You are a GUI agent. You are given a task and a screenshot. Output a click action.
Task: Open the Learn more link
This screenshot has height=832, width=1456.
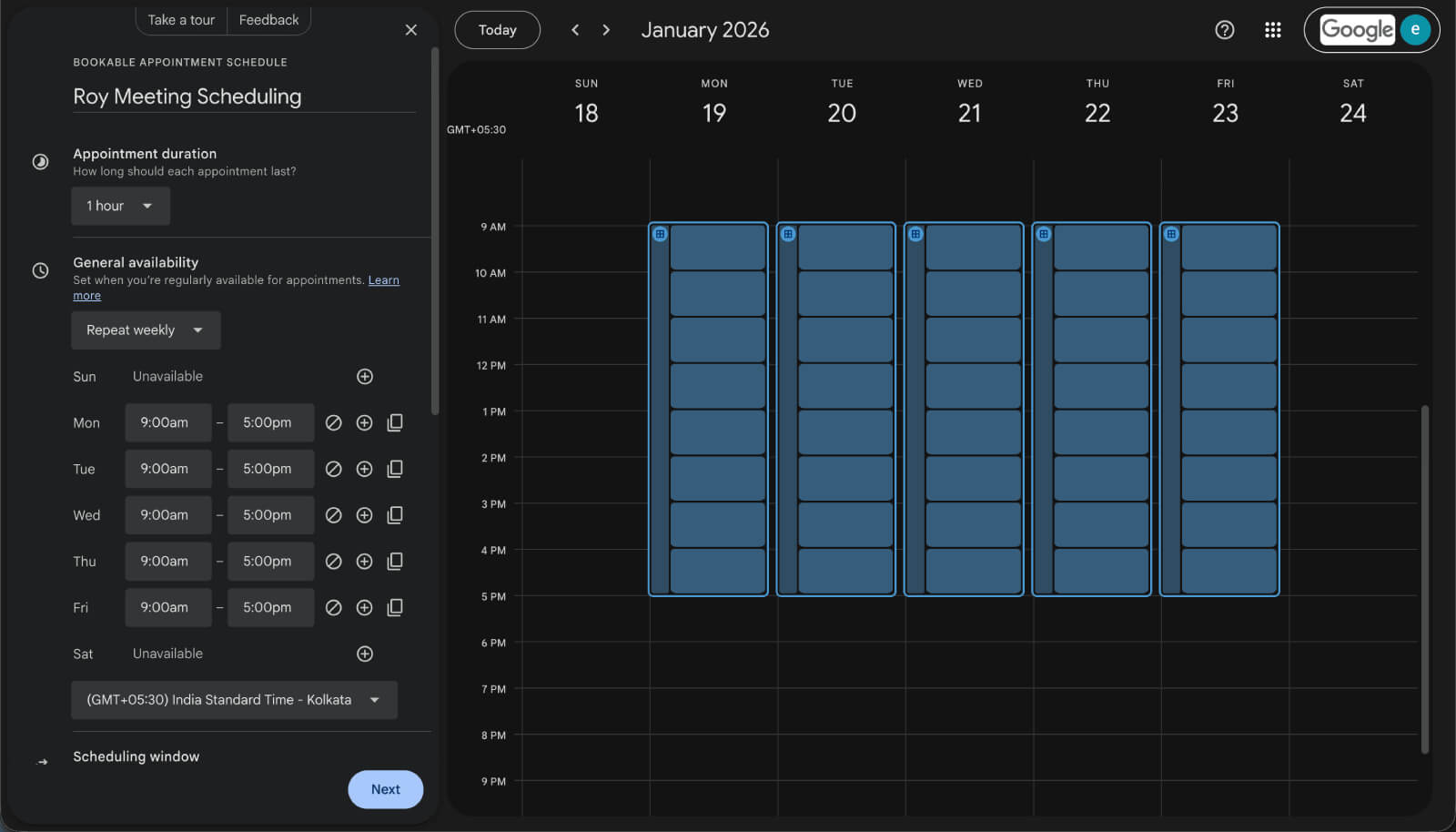tap(383, 280)
